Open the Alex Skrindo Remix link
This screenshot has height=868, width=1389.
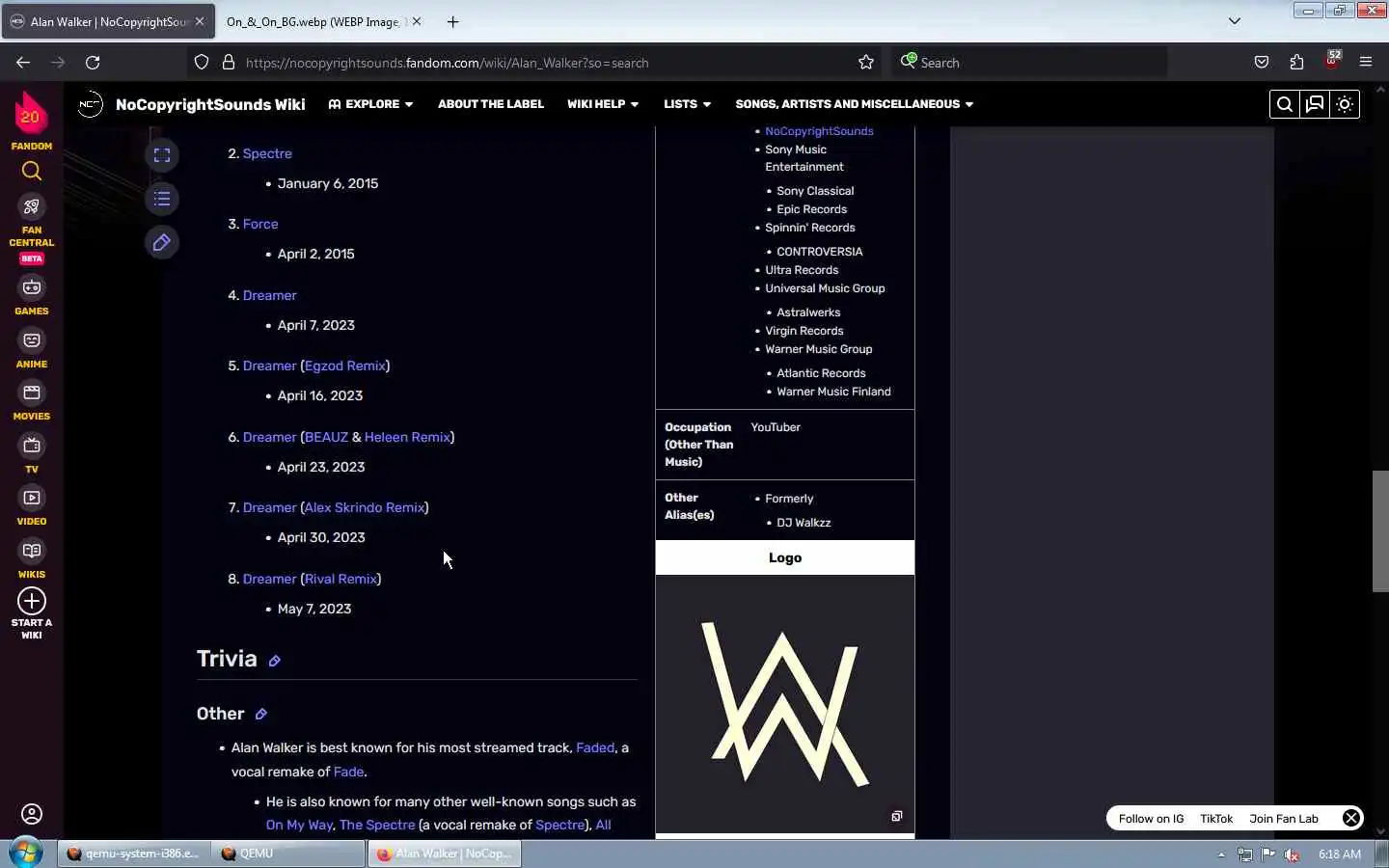[x=365, y=507]
